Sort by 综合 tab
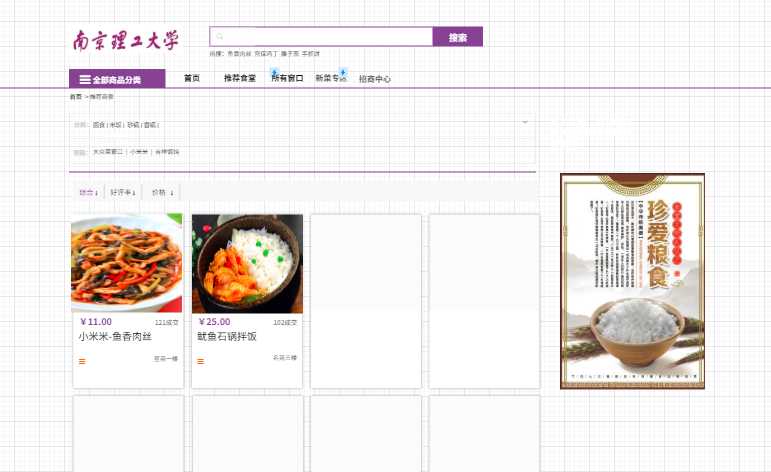Screen dimensions: 771x472 [x=89, y=192]
